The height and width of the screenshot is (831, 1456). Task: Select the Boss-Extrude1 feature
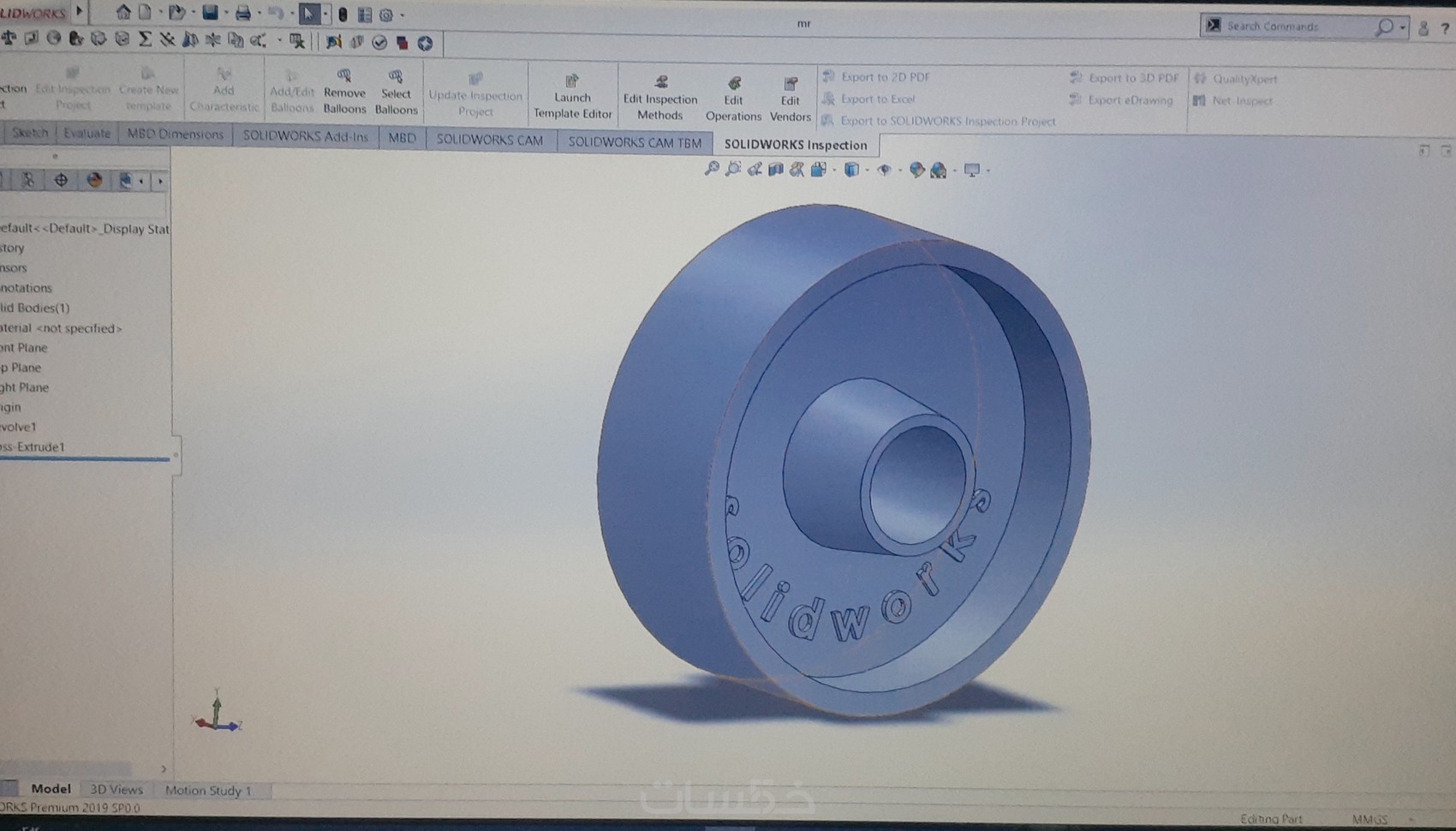(x=33, y=446)
